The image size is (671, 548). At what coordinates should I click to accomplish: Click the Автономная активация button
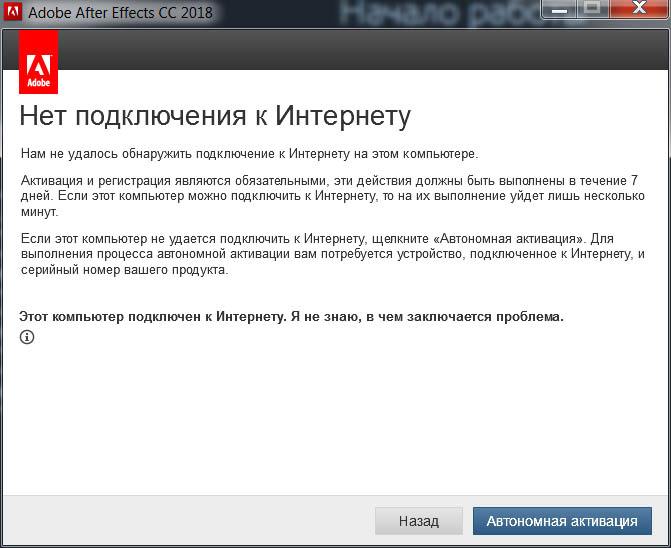click(x=562, y=521)
